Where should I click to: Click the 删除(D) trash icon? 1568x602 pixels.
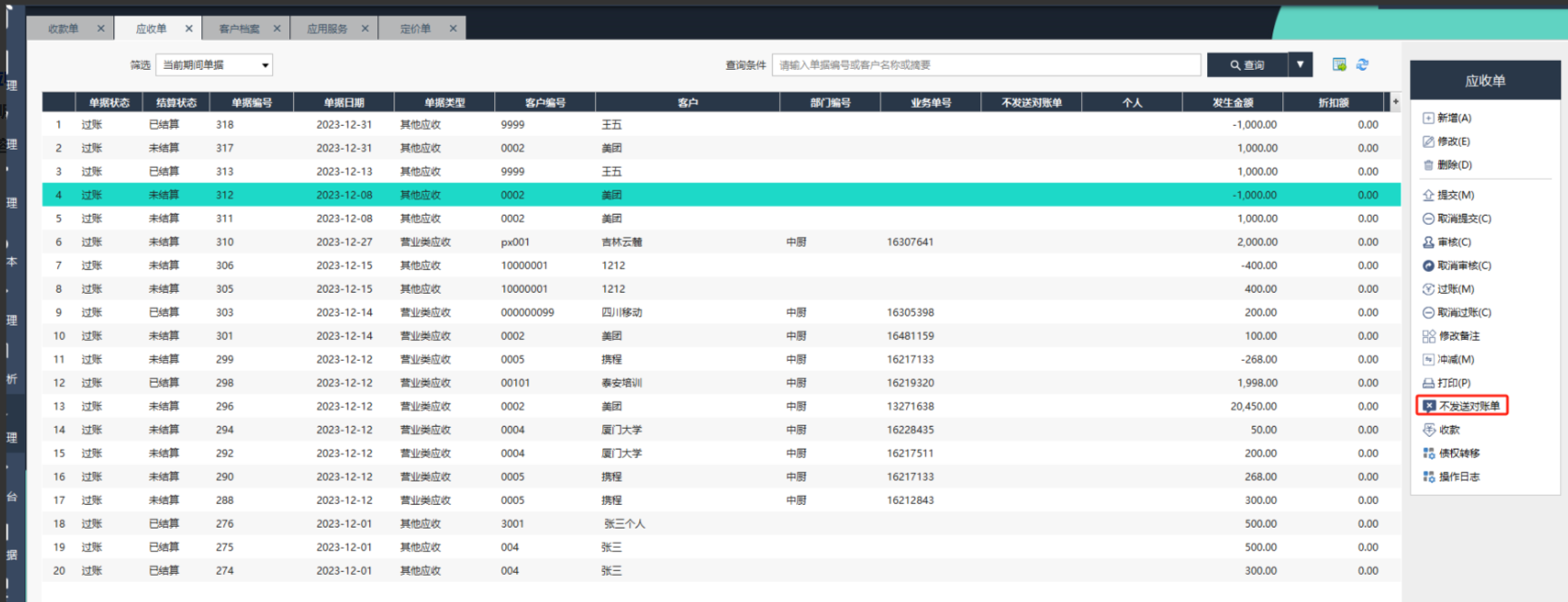(x=1428, y=165)
